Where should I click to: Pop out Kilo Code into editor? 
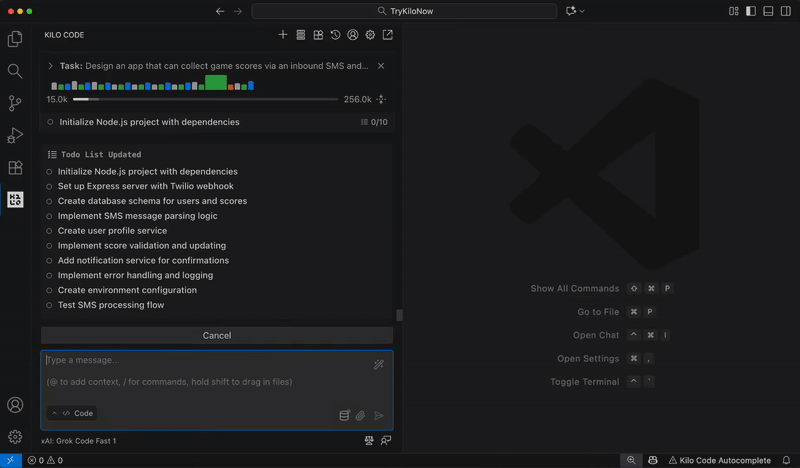388,35
